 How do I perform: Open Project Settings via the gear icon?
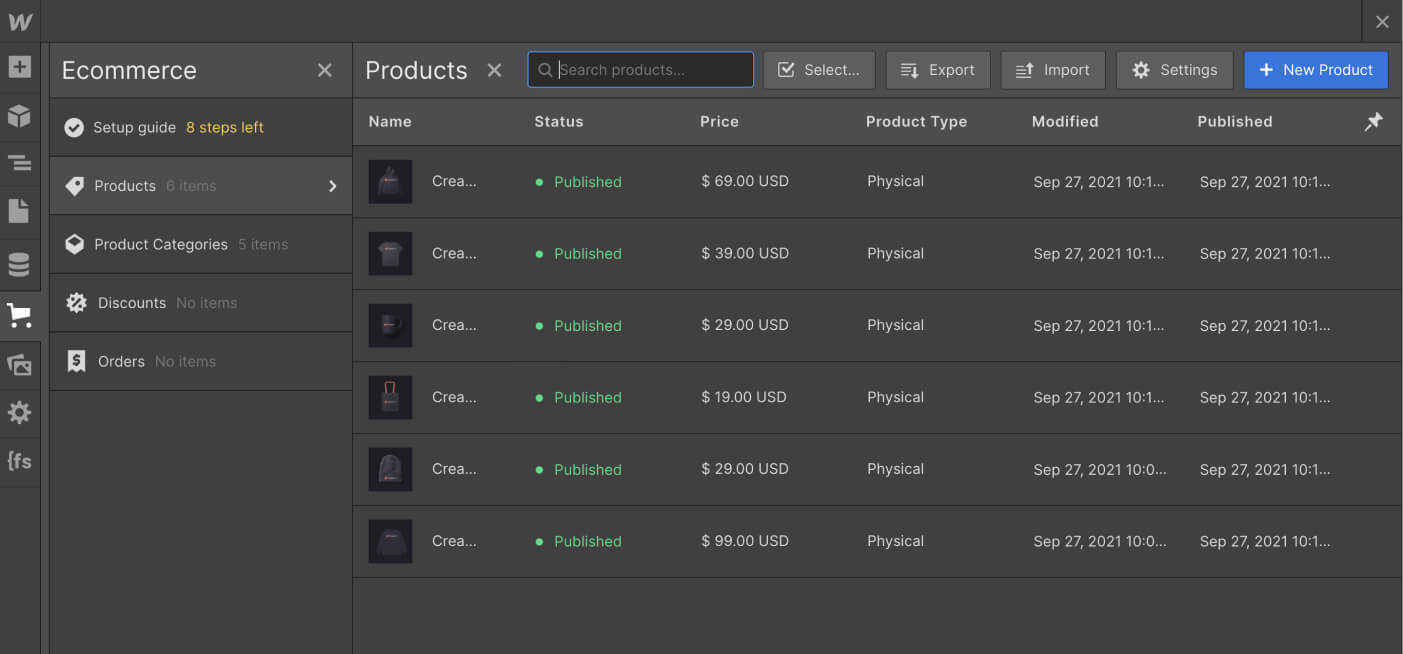coord(20,412)
